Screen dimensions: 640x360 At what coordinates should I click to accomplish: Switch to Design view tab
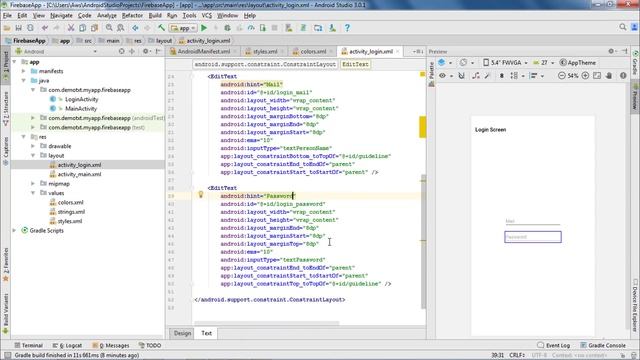[182, 333]
